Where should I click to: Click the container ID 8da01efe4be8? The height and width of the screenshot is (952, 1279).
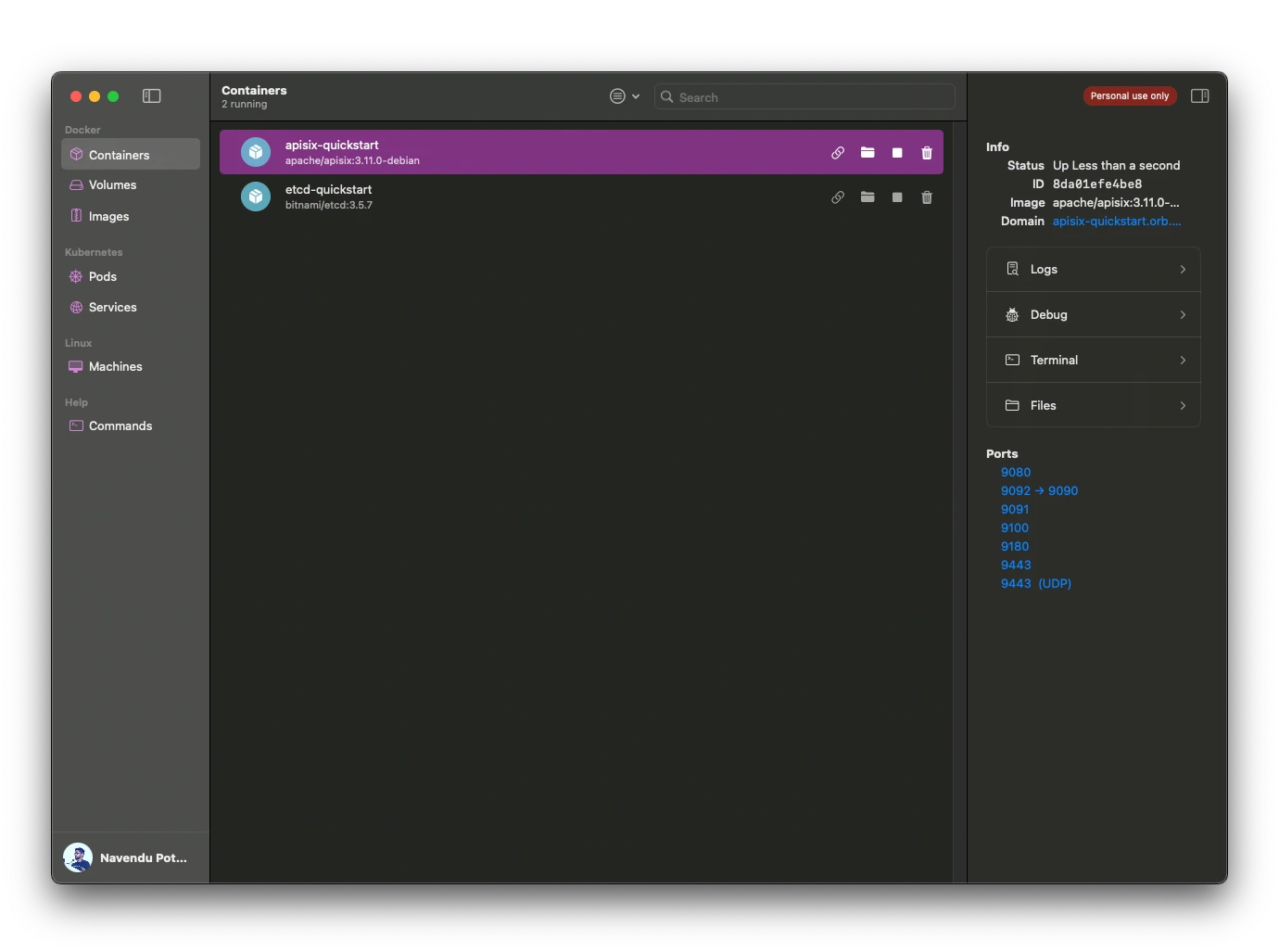click(1097, 184)
